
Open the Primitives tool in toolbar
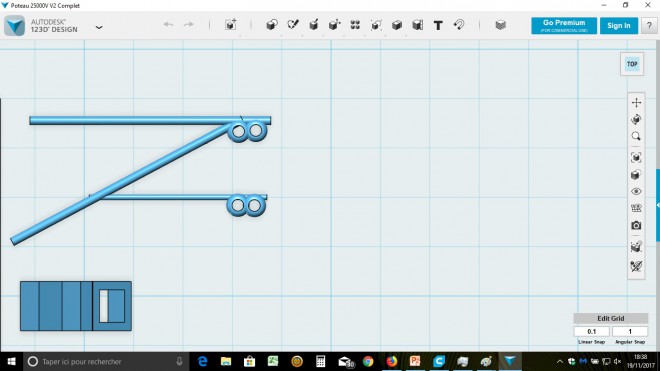[272, 25]
